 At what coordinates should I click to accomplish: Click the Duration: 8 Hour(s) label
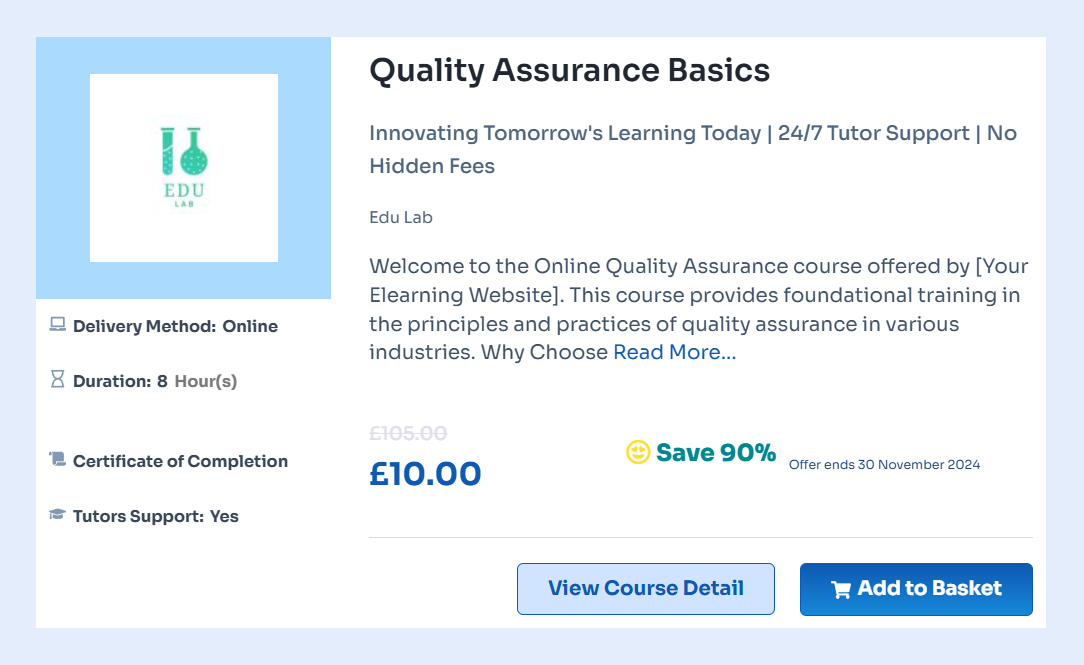[x=155, y=381]
